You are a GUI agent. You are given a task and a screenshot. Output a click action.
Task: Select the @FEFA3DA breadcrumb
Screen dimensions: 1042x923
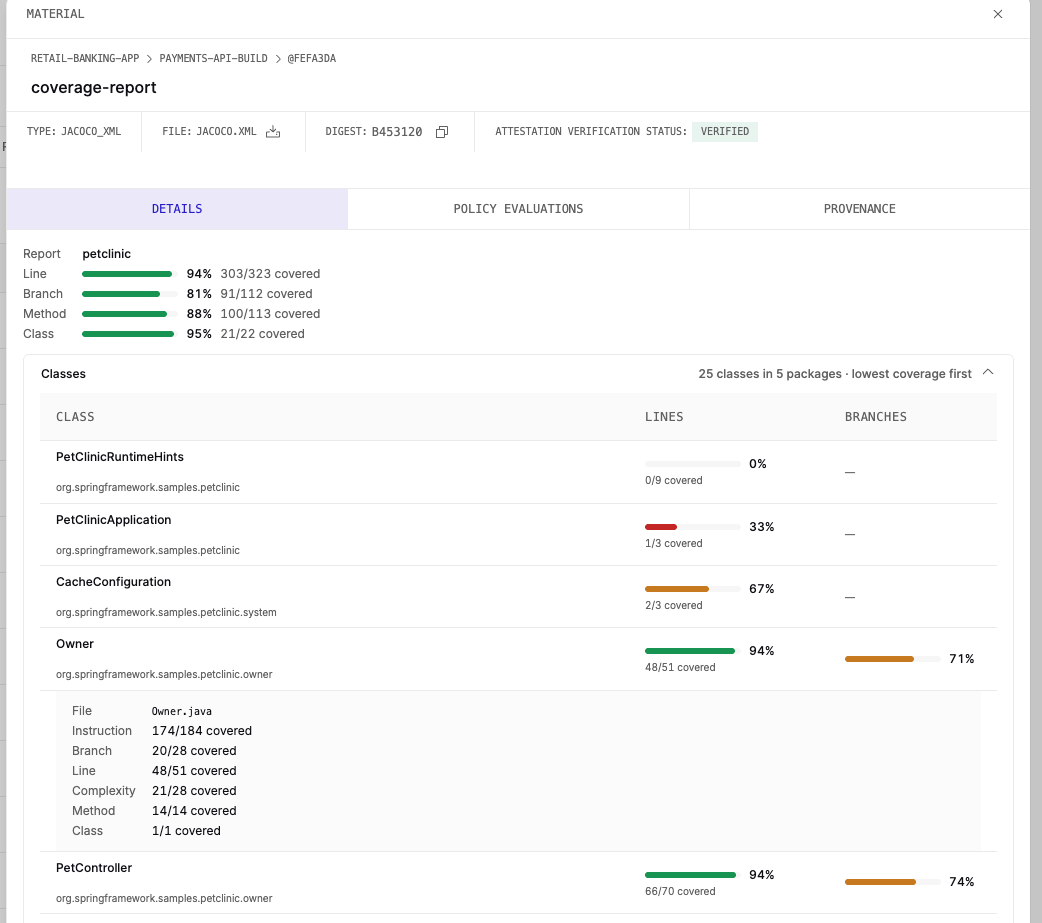pyautogui.click(x=312, y=58)
